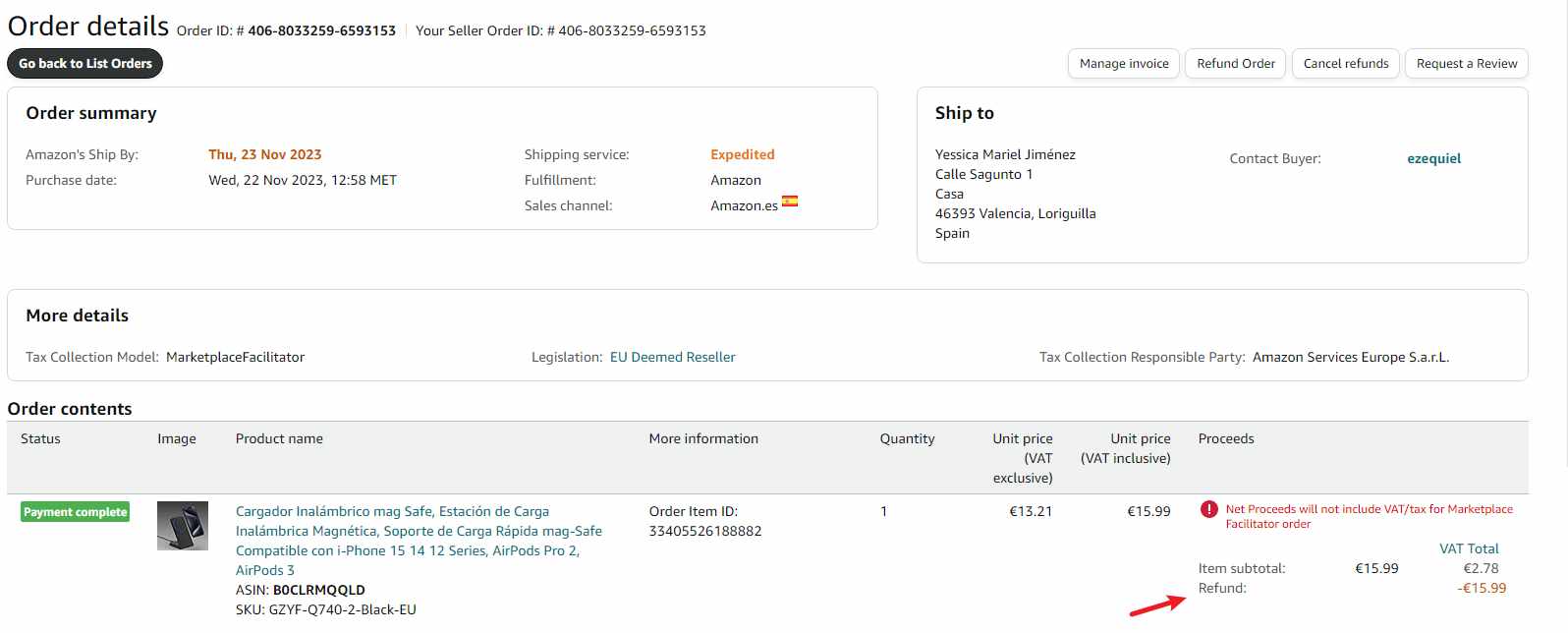
Task: Click the ASIN B0CLRMQQLD text
Action: pos(318,591)
